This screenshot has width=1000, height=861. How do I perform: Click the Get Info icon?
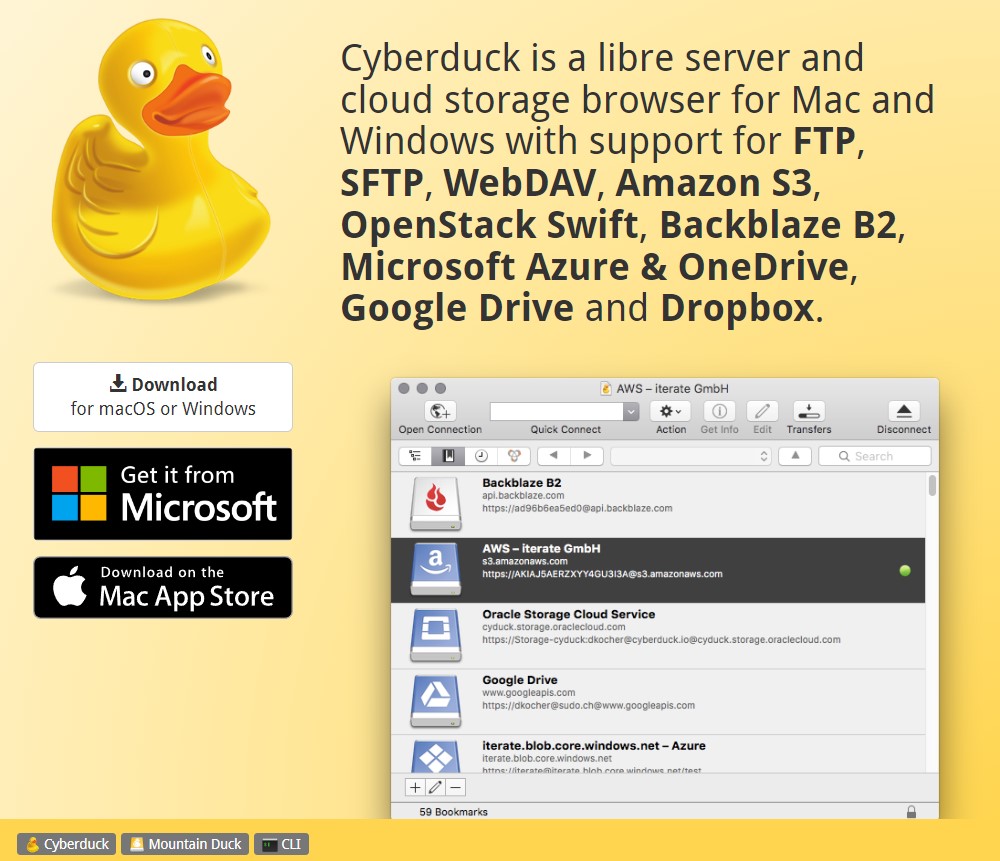coord(719,411)
